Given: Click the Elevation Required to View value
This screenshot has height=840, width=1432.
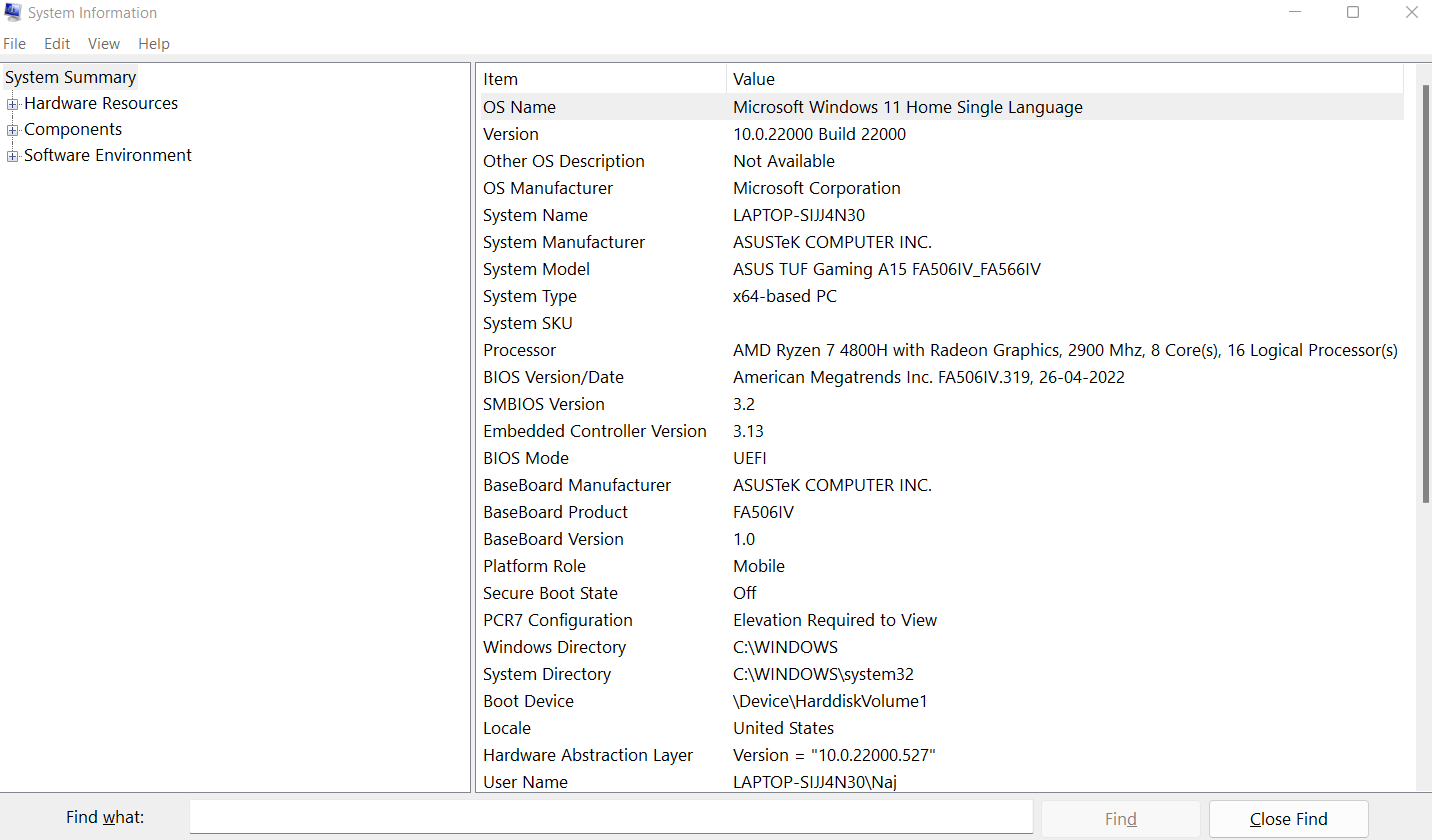Looking at the screenshot, I should pos(835,620).
